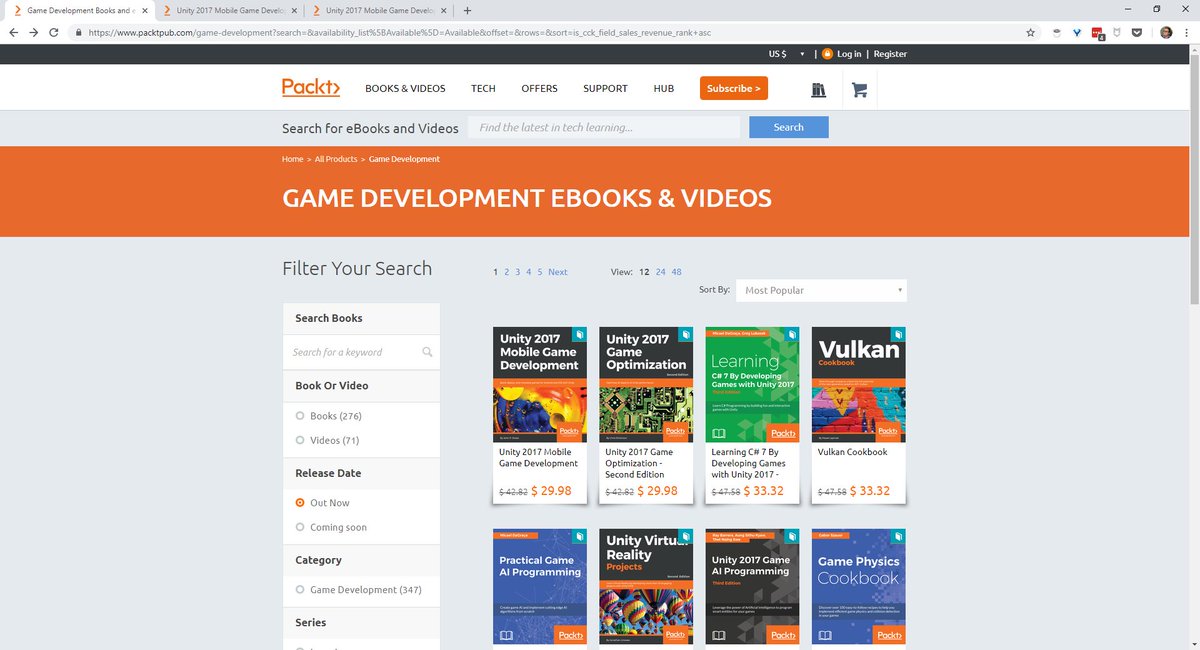
Task: View 48 items per page
Action: [677, 272]
